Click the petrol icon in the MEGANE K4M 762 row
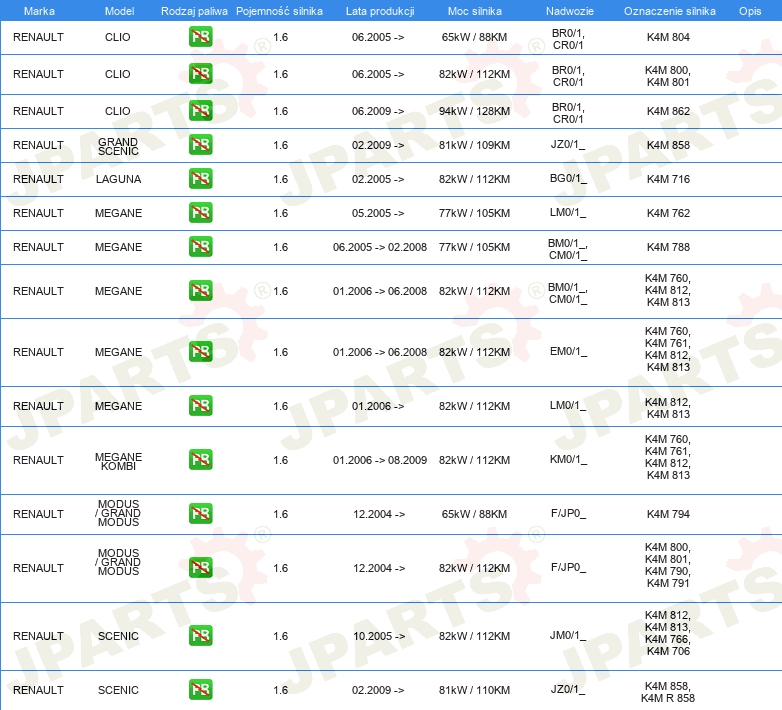The width and height of the screenshot is (782, 710). [200, 212]
